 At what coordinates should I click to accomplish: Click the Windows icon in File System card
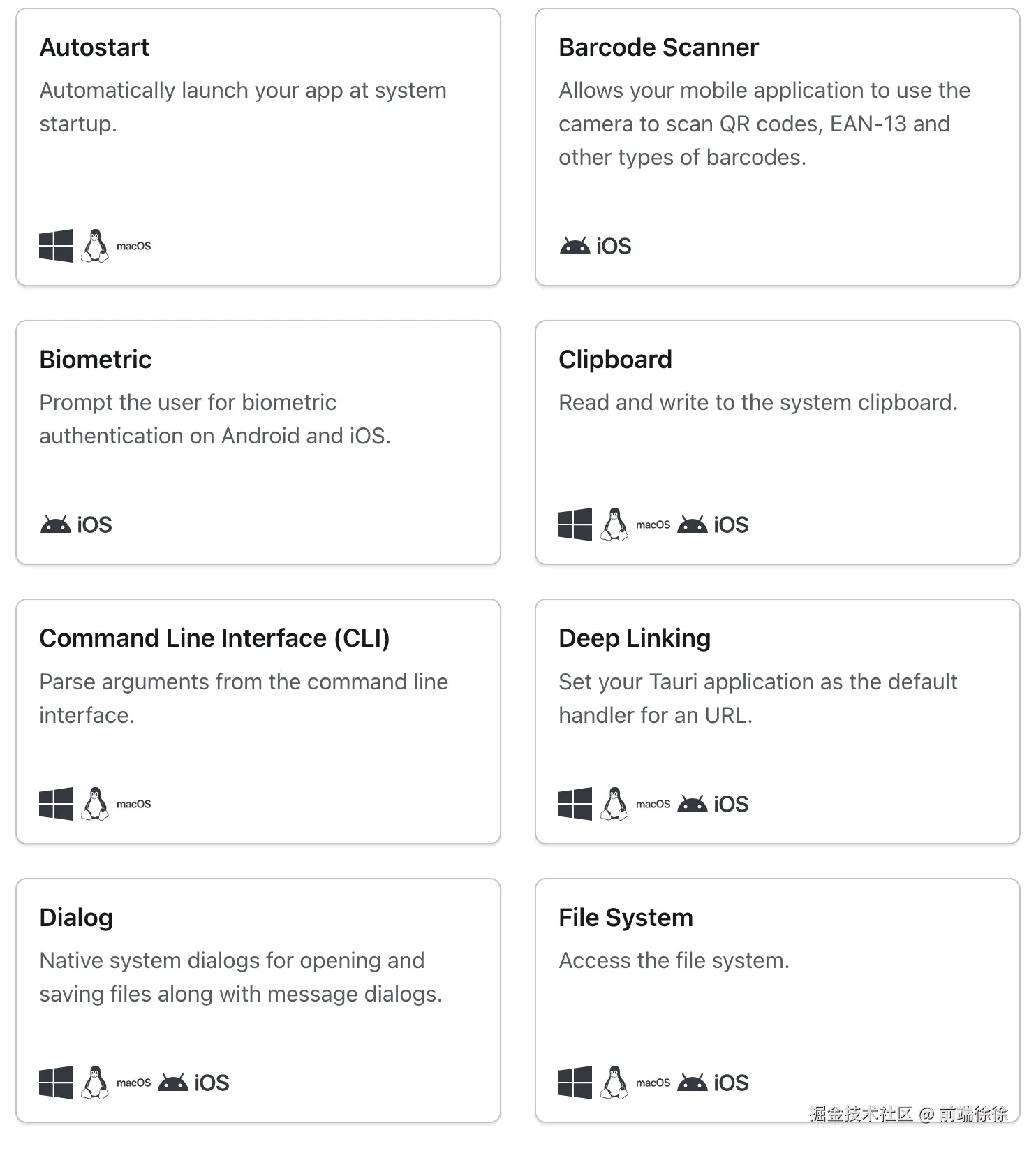tap(575, 1083)
